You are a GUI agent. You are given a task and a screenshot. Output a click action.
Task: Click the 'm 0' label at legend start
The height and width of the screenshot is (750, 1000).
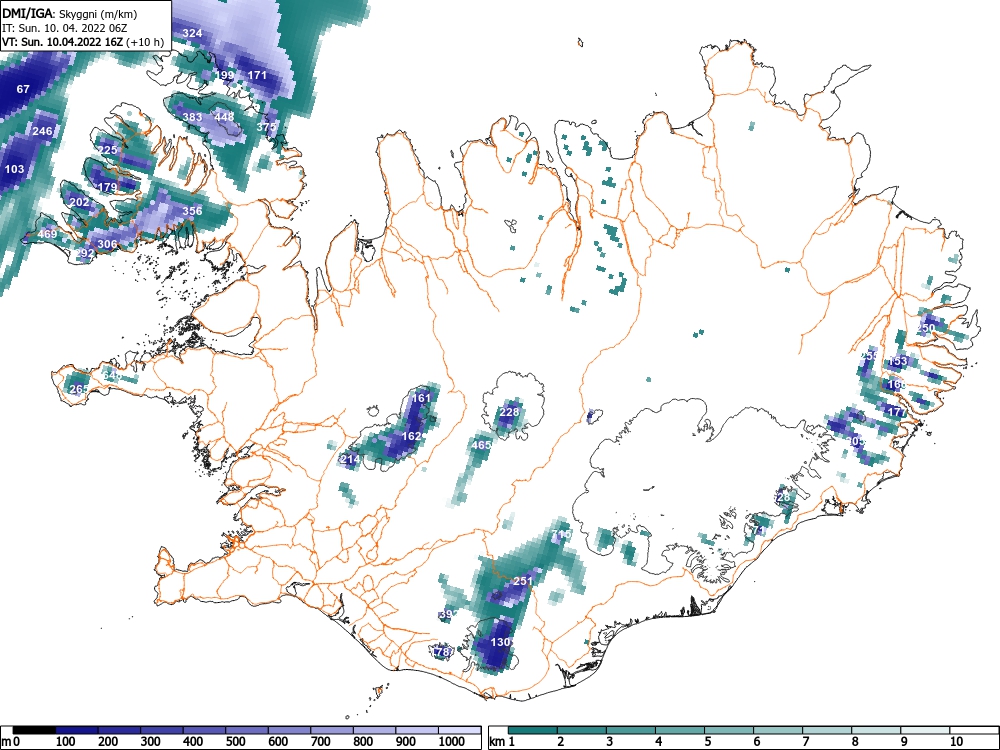(11, 742)
